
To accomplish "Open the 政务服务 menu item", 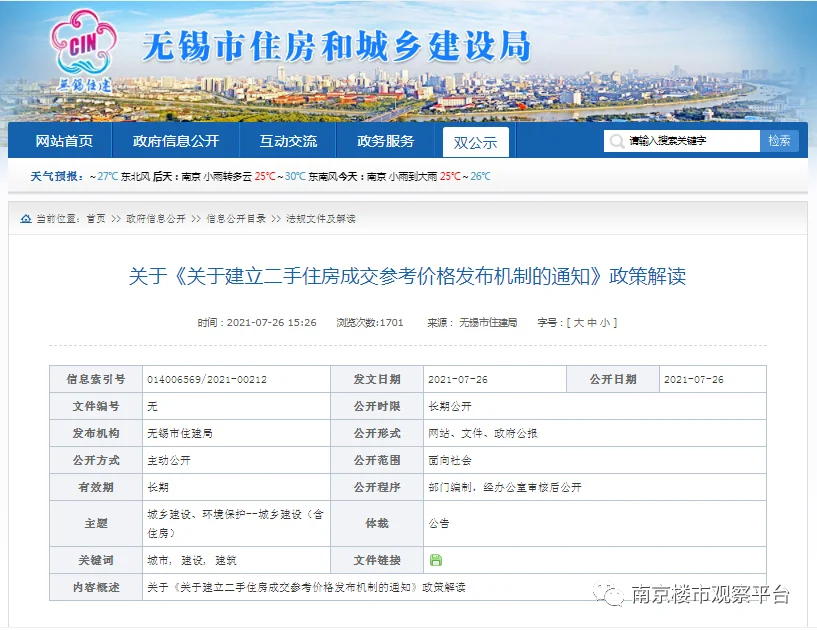I will (x=385, y=141).
